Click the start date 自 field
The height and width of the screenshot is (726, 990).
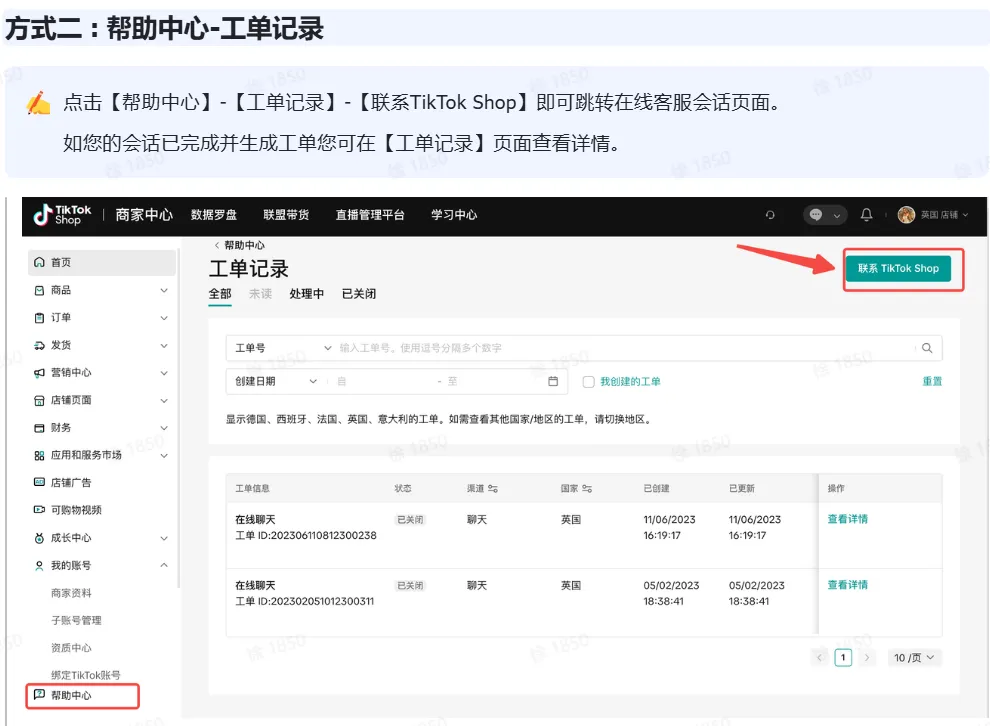point(383,381)
